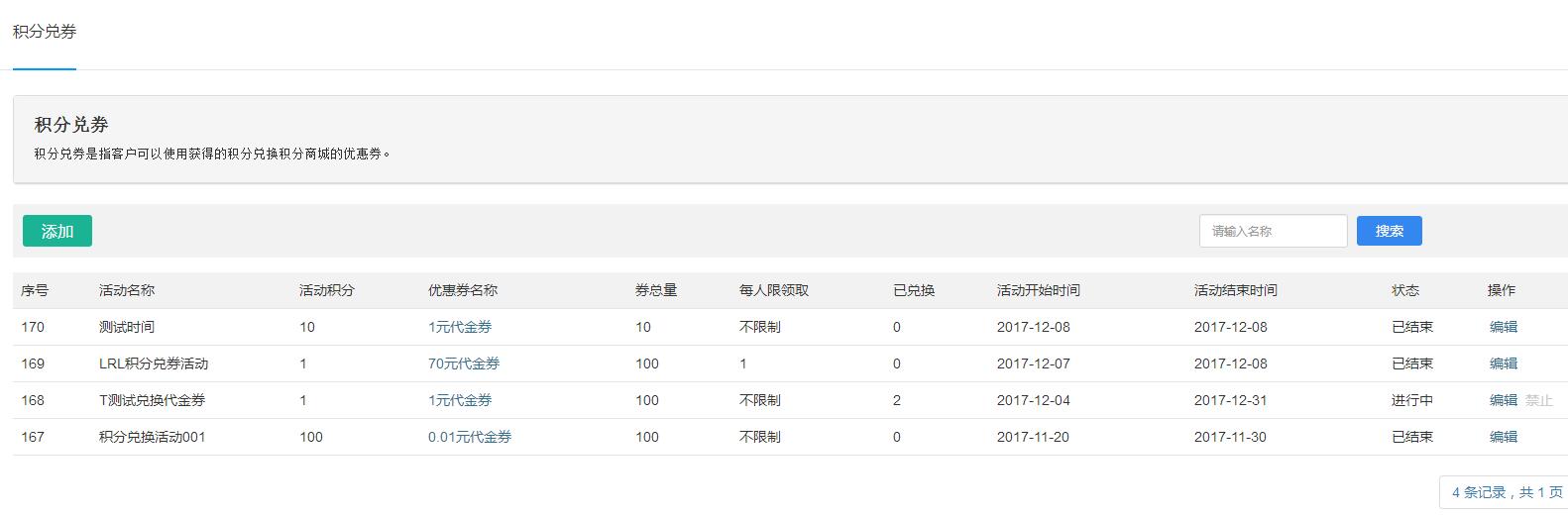Click the green 添加 button
1568x519 pixels.
pyautogui.click(x=57, y=231)
